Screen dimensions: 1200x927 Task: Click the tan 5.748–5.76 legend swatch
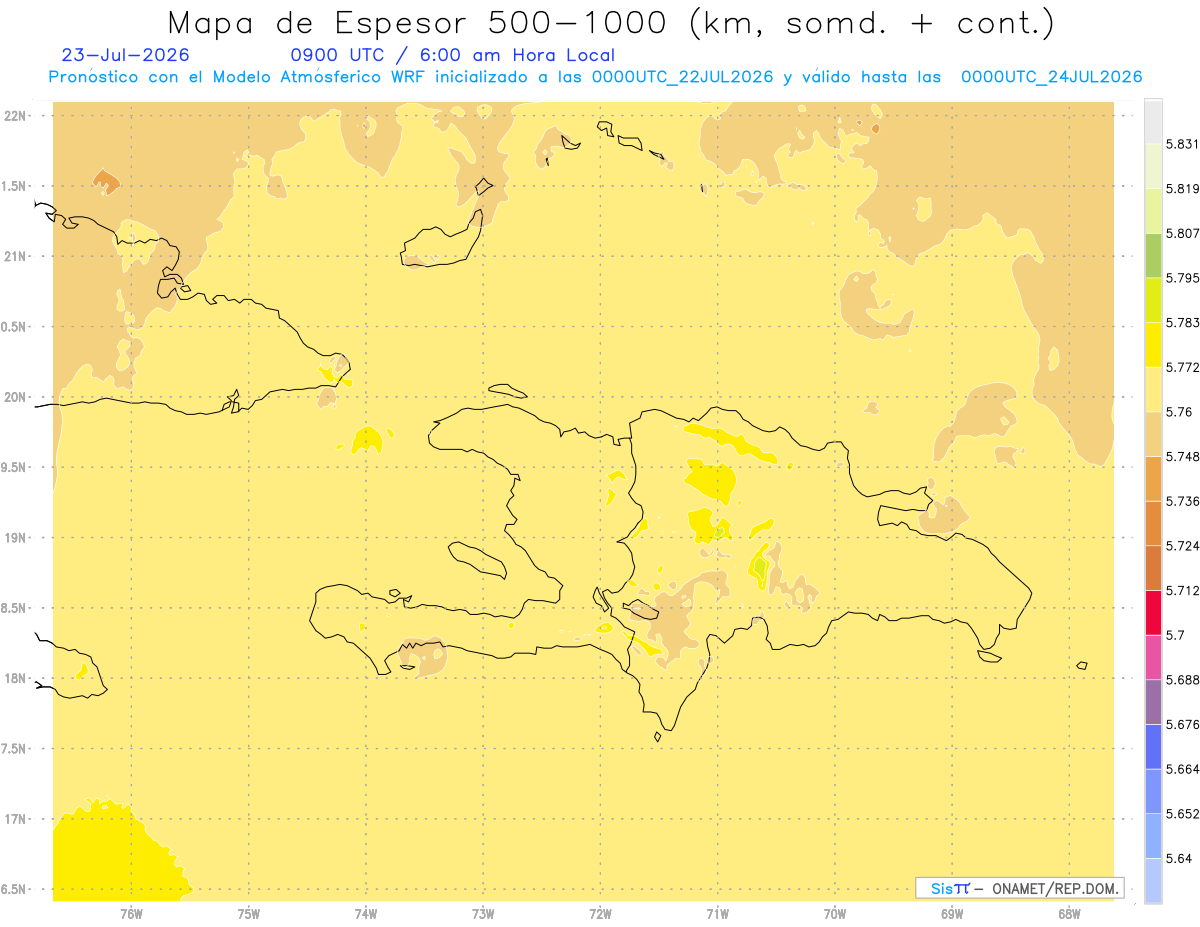(x=1153, y=434)
